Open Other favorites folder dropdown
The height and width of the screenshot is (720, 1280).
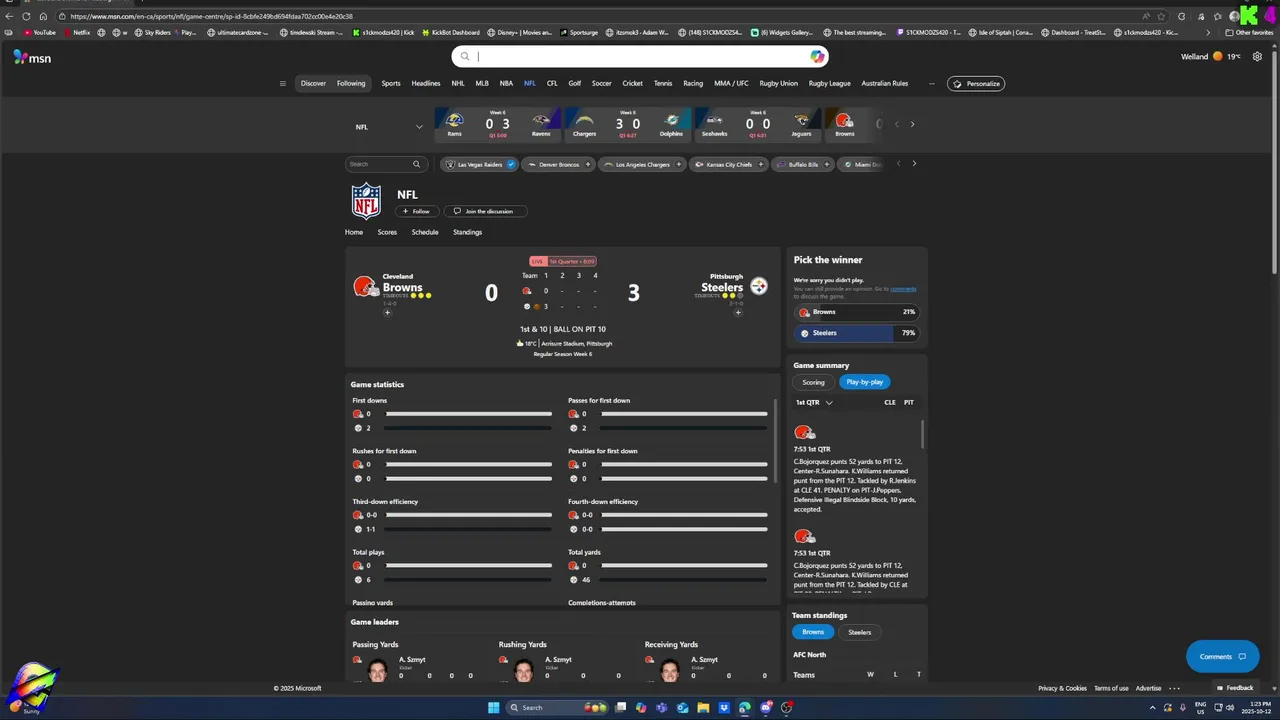(1249, 33)
